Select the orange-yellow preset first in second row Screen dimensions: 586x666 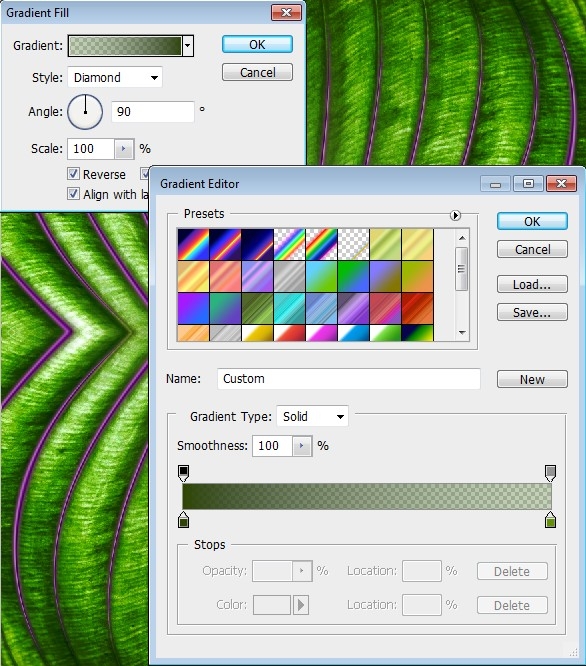[x=193, y=277]
